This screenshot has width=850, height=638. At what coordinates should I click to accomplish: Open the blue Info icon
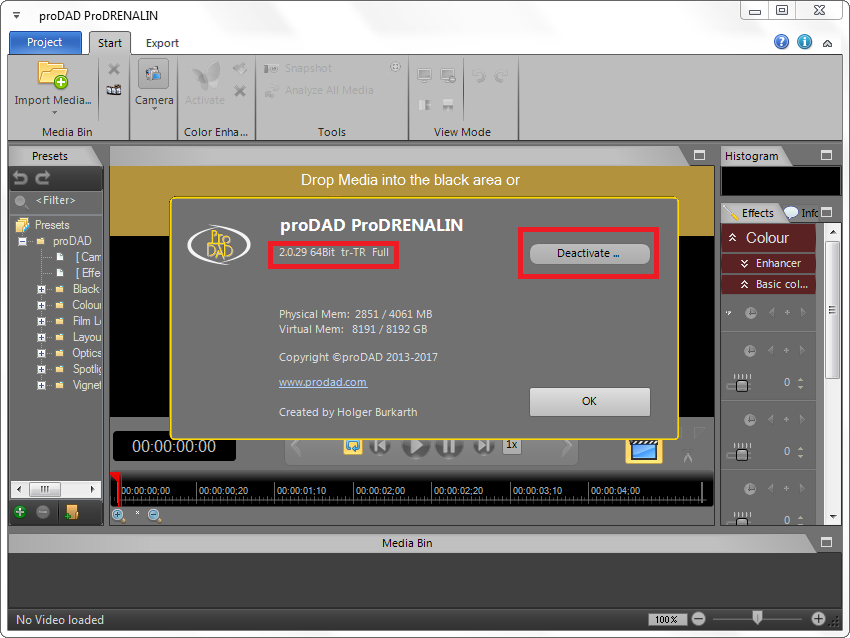coord(804,42)
